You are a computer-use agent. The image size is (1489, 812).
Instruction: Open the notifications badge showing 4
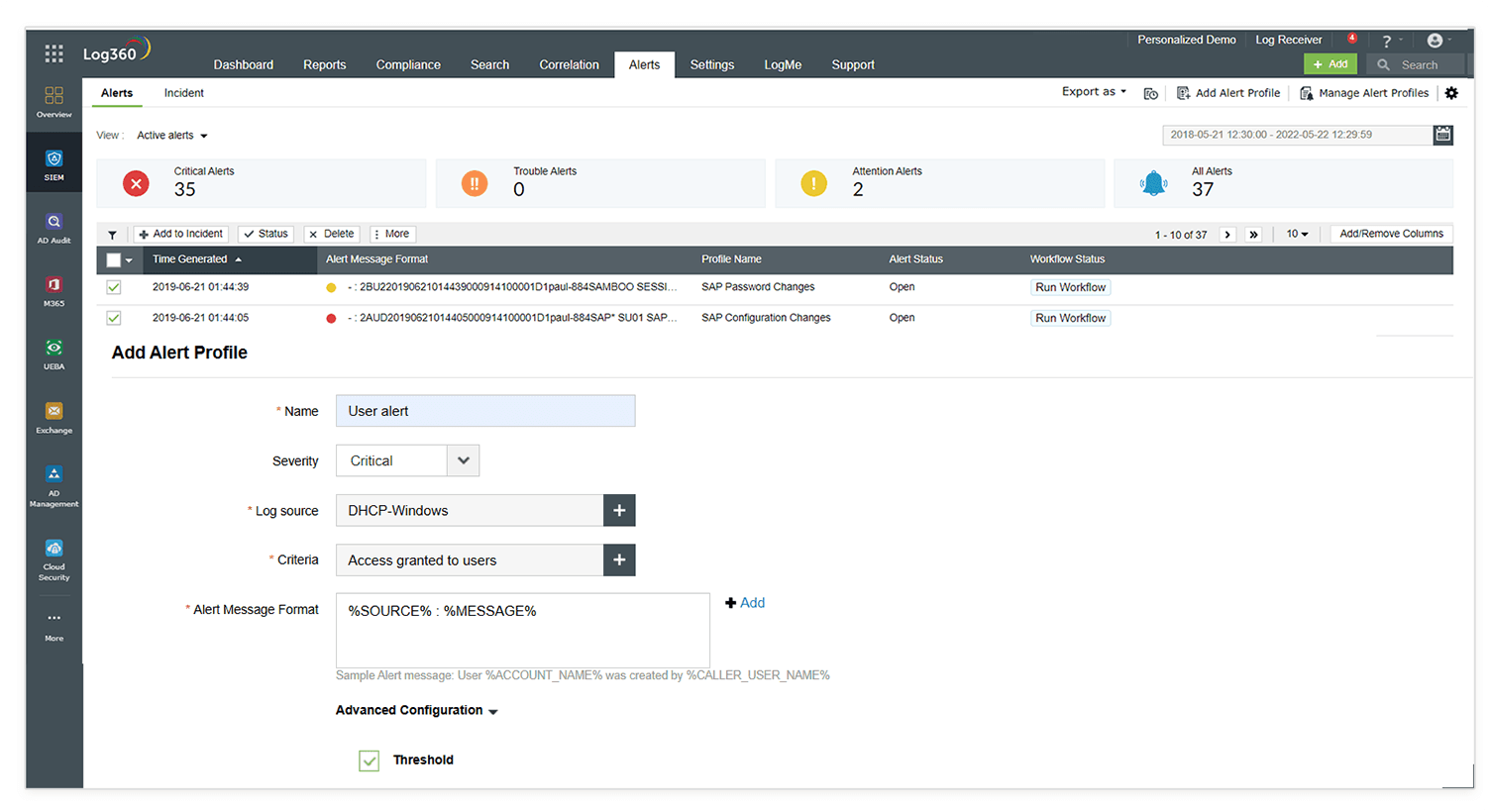1352,39
